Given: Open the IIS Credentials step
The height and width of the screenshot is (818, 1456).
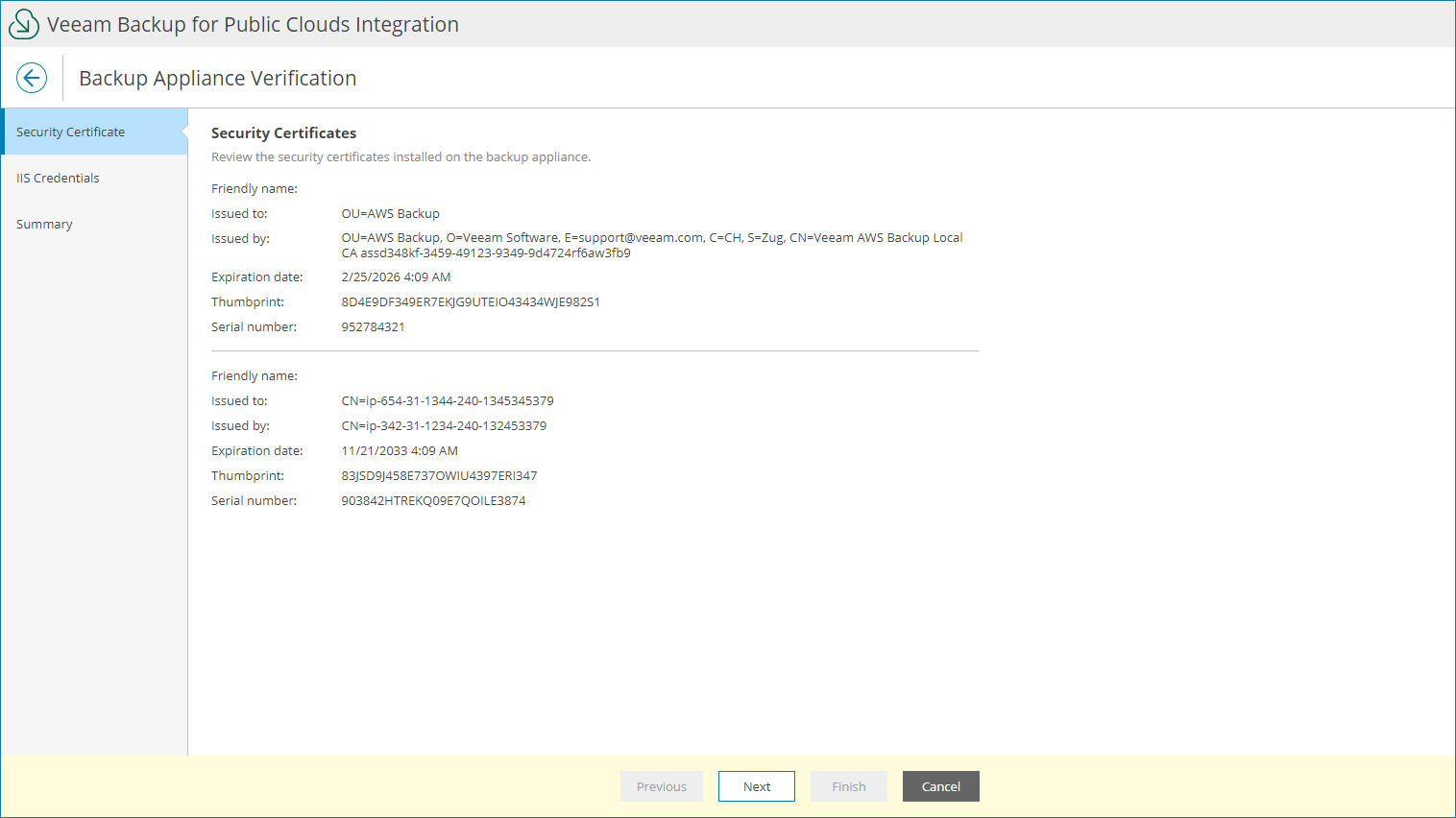Looking at the screenshot, I should (x=94, y=178).
